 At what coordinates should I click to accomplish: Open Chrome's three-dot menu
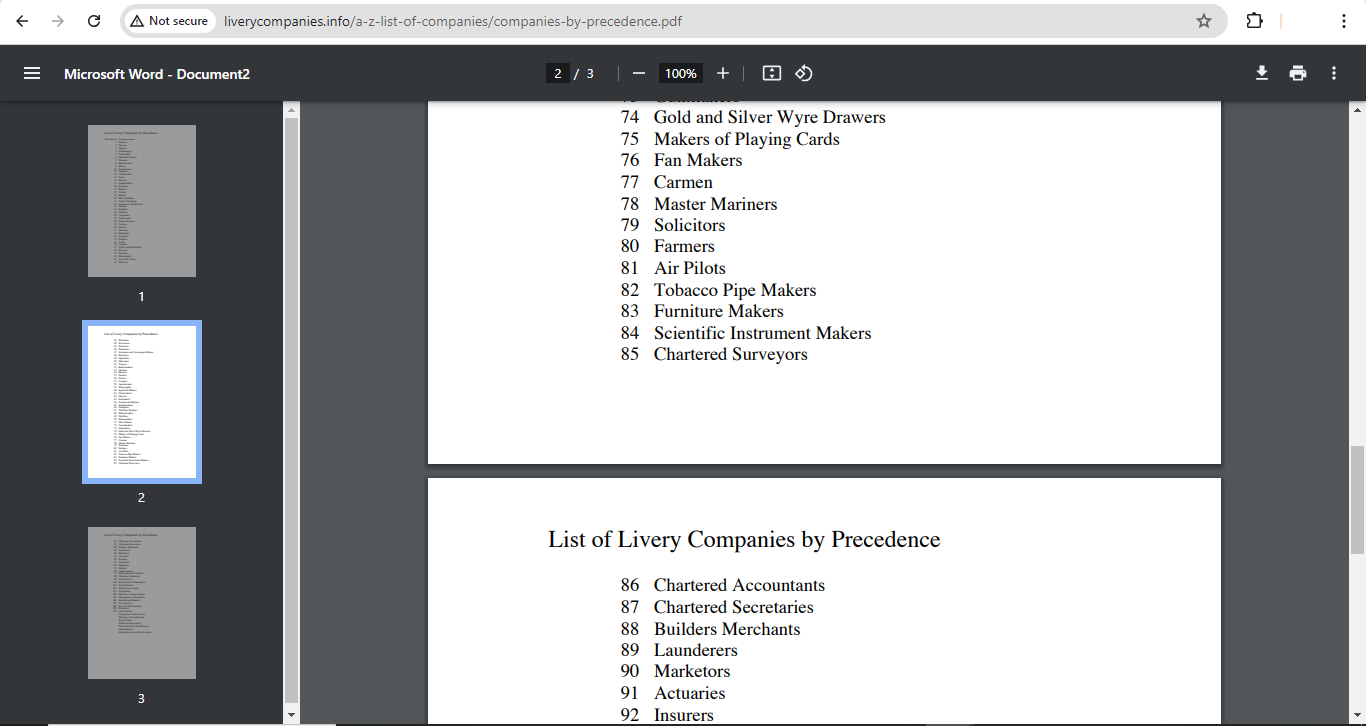coord(1344,21)
